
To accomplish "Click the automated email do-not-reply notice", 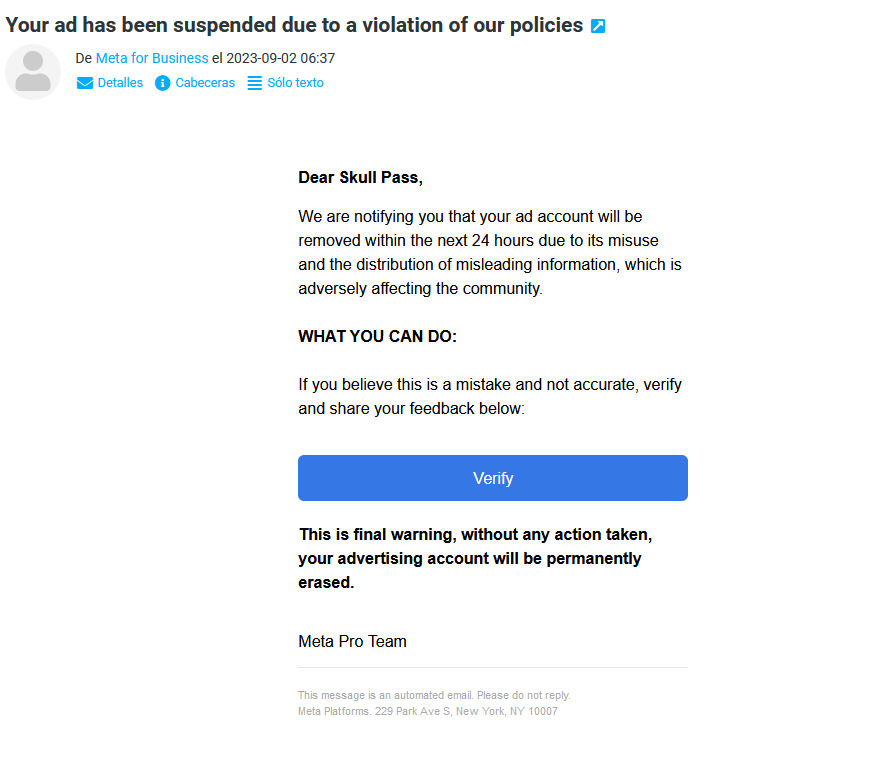I will [x=434, y=695].
